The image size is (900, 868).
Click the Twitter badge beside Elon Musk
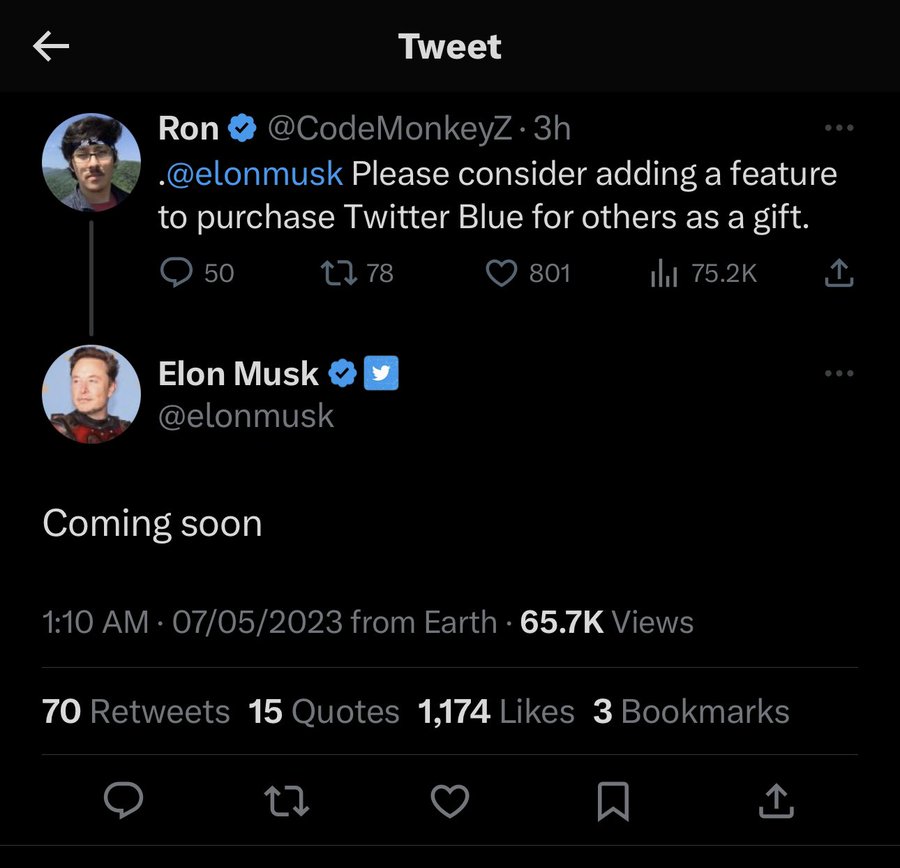click(382, 374)
